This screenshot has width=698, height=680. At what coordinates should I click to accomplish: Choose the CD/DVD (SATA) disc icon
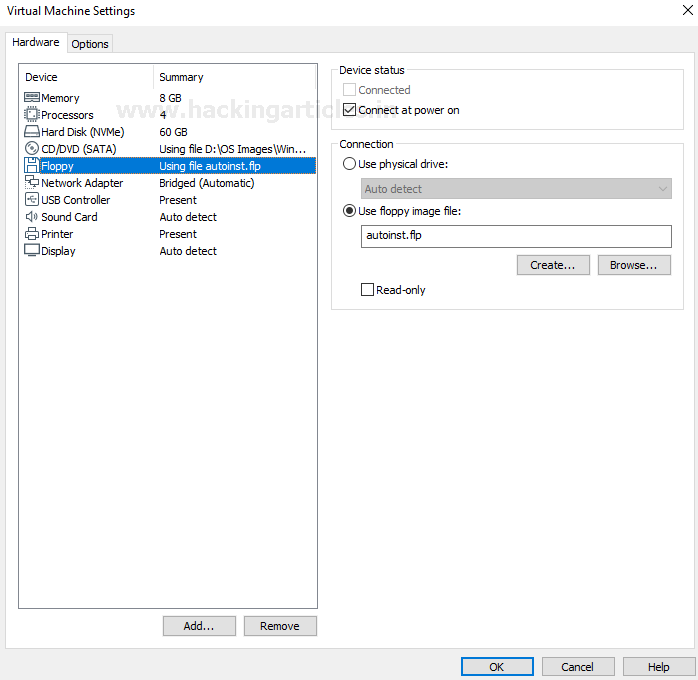tap(32, 149)
